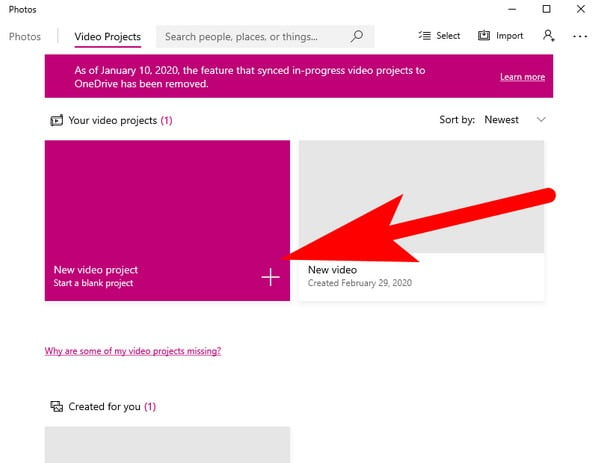Open the created-for-you video thumbnail
The image size is (593, 463).
pos(167,445)
